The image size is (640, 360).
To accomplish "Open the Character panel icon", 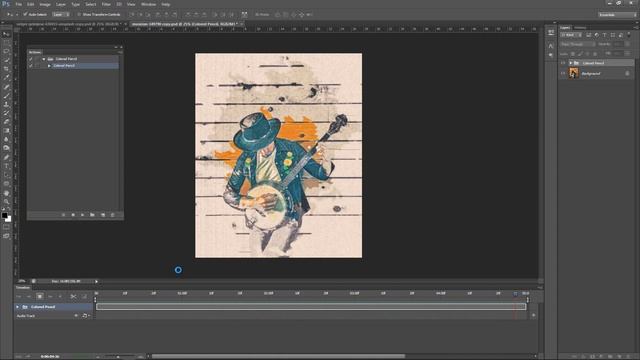I will (551, 45).
